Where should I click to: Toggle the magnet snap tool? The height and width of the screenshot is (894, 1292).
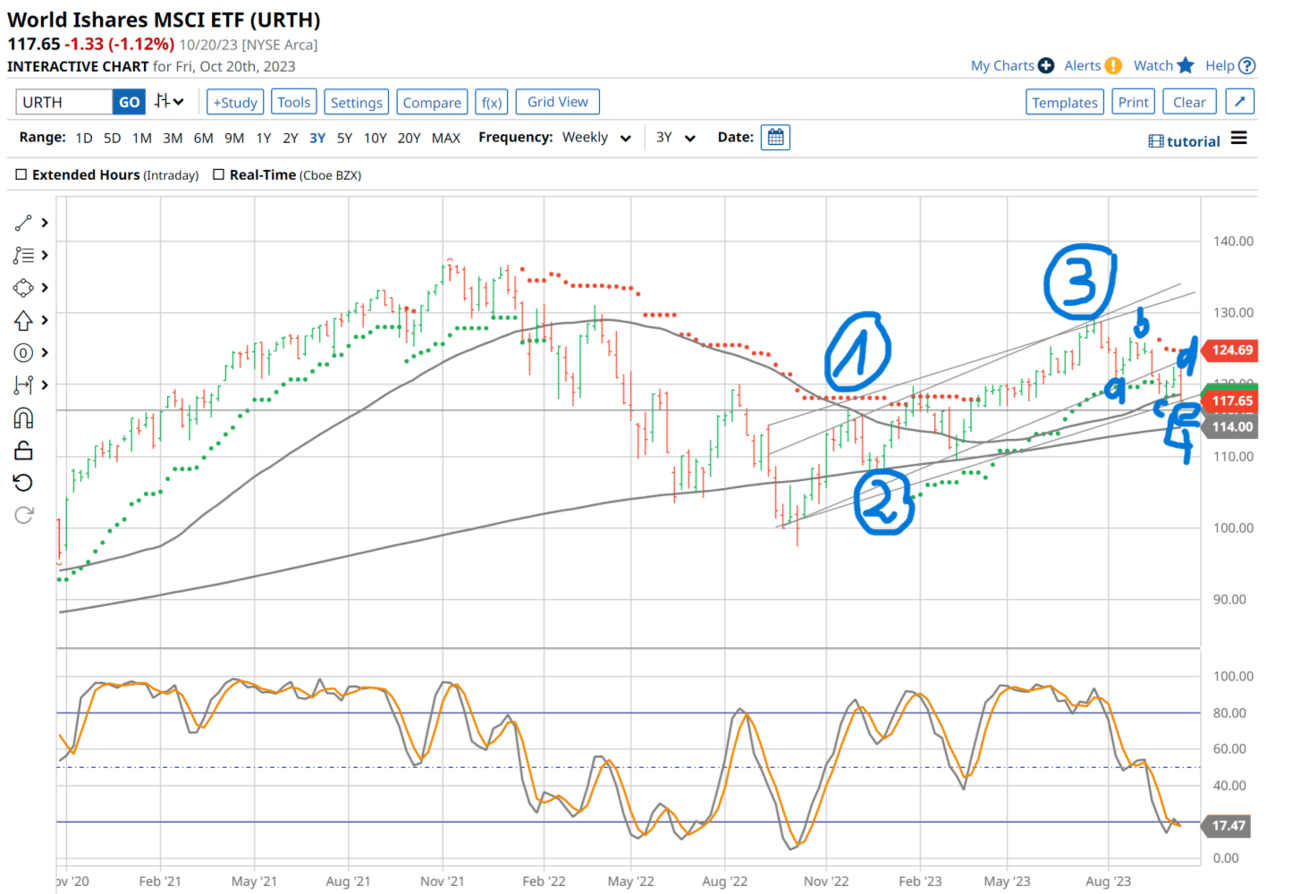[24, 418]
